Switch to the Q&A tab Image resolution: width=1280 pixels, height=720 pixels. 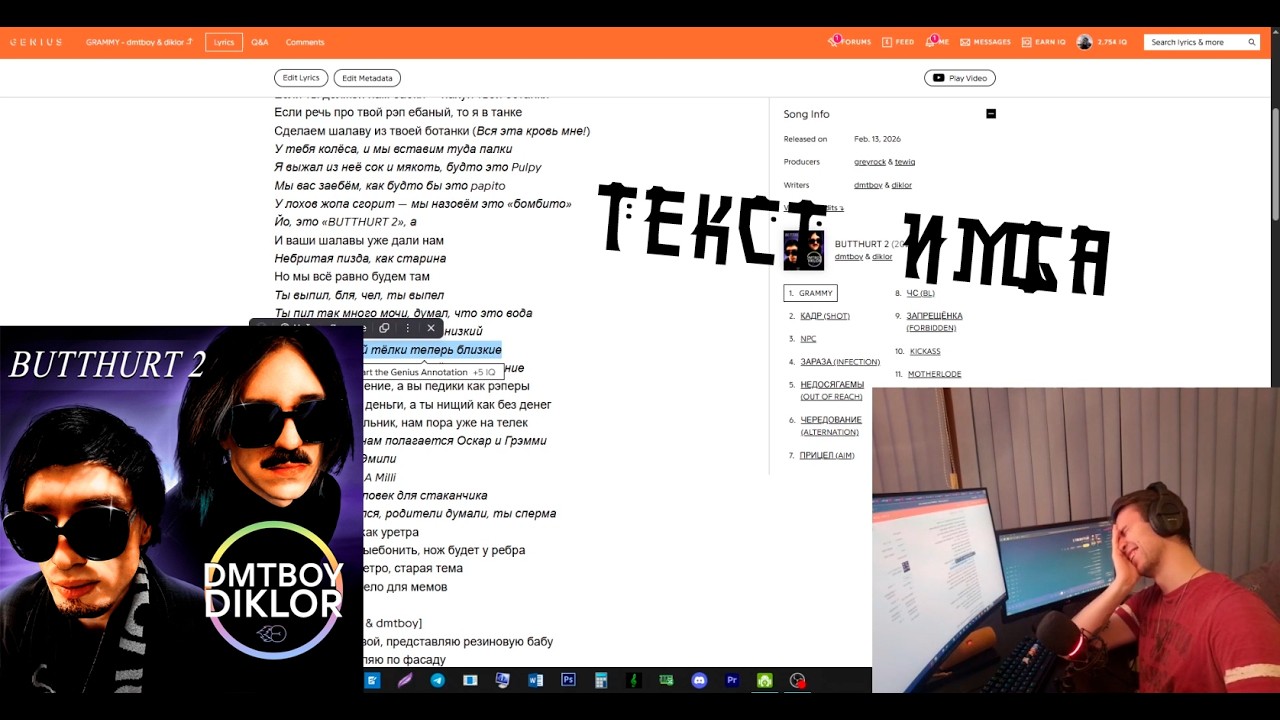(260, 42)
